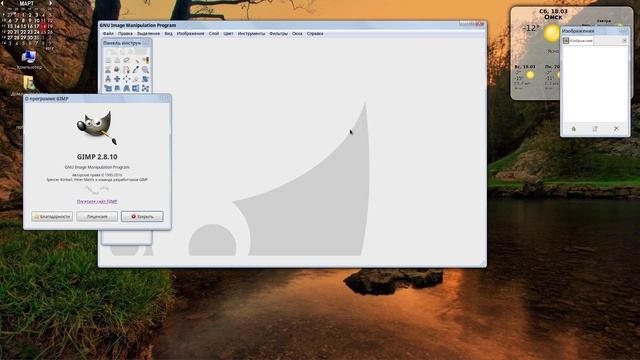The height and width of the screenshot is (360, 640).
Task: Click highlighted date 18 in calendar
Action: 44,26
